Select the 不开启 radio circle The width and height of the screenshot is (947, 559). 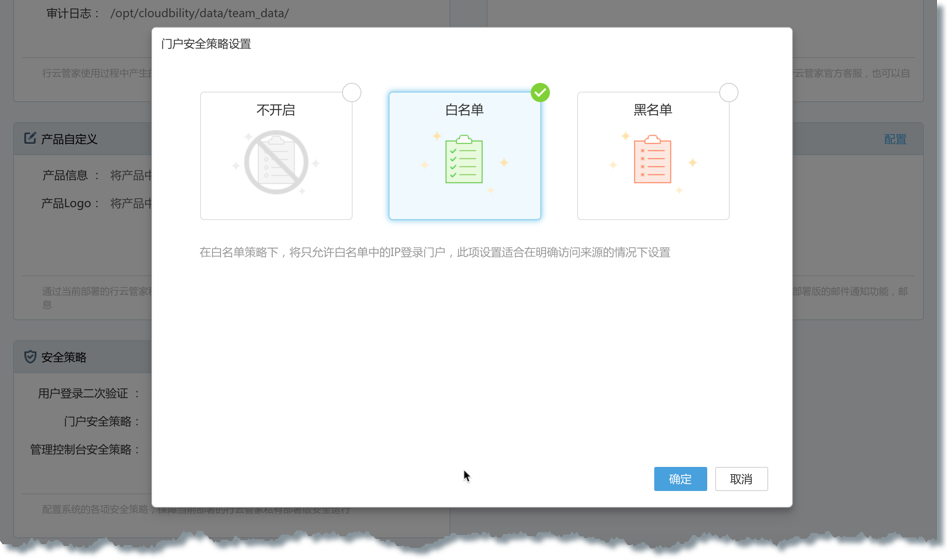tap(352, 92)
